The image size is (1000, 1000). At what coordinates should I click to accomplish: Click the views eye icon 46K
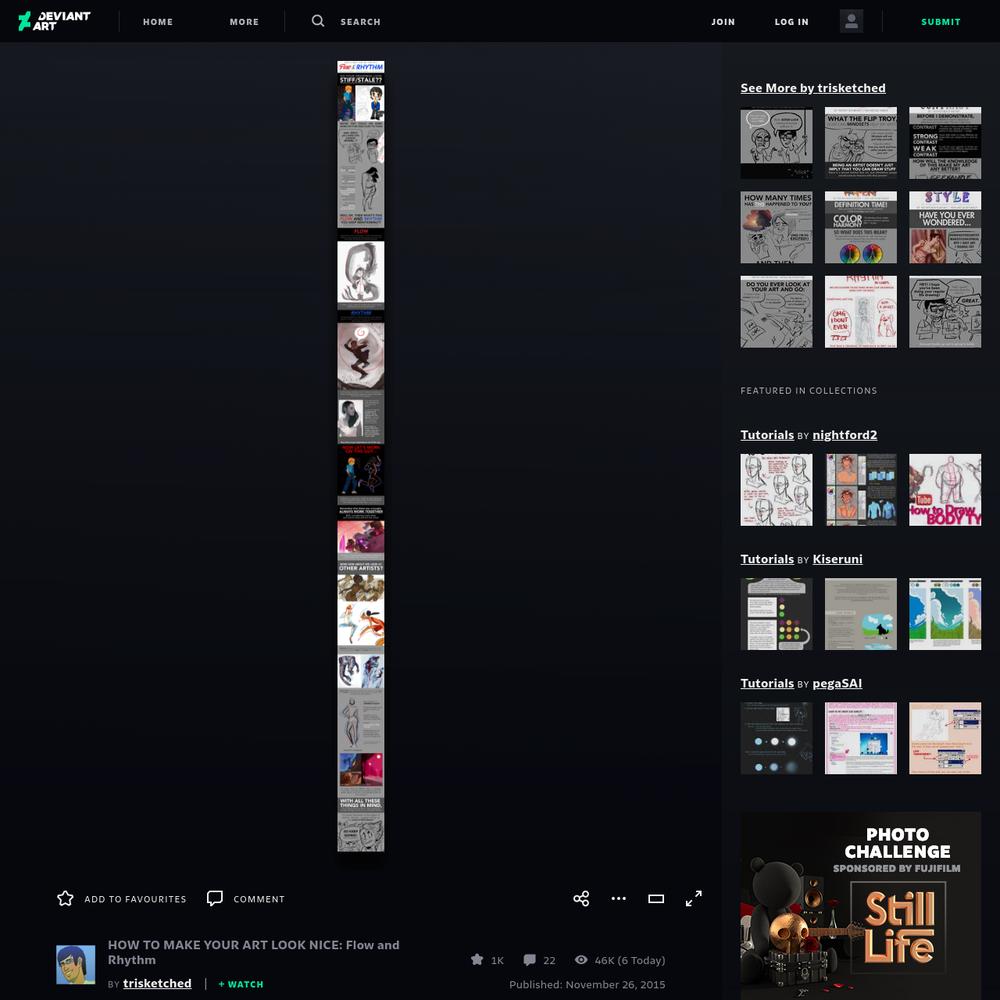581,960
